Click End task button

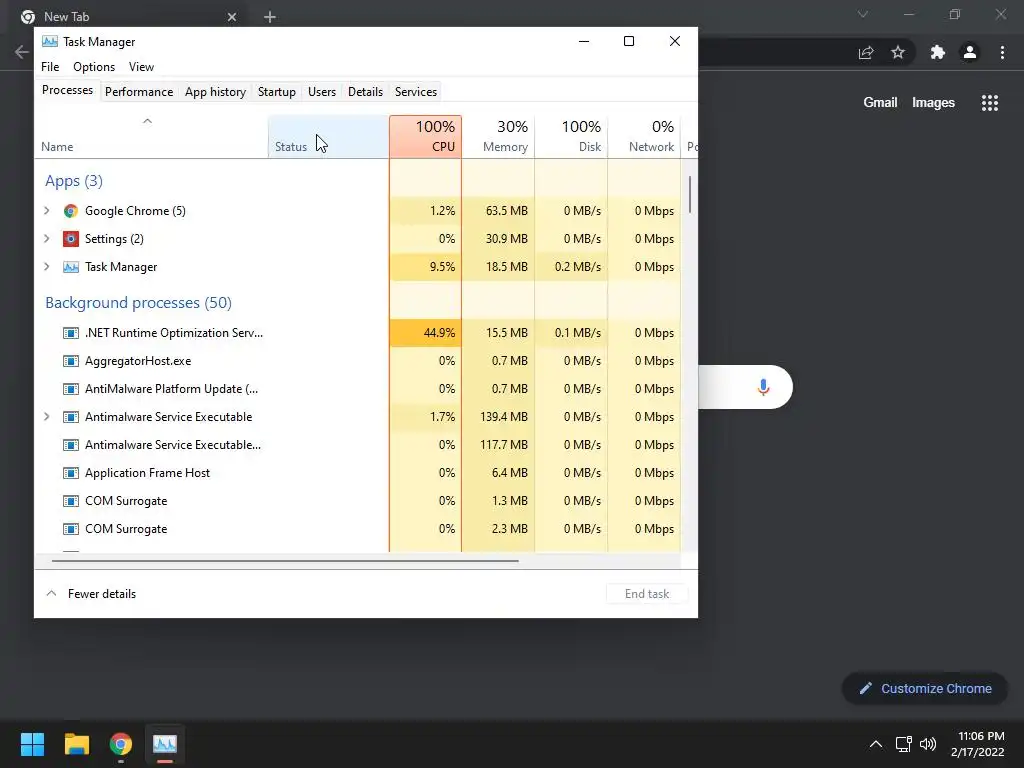tap(647, 594)
